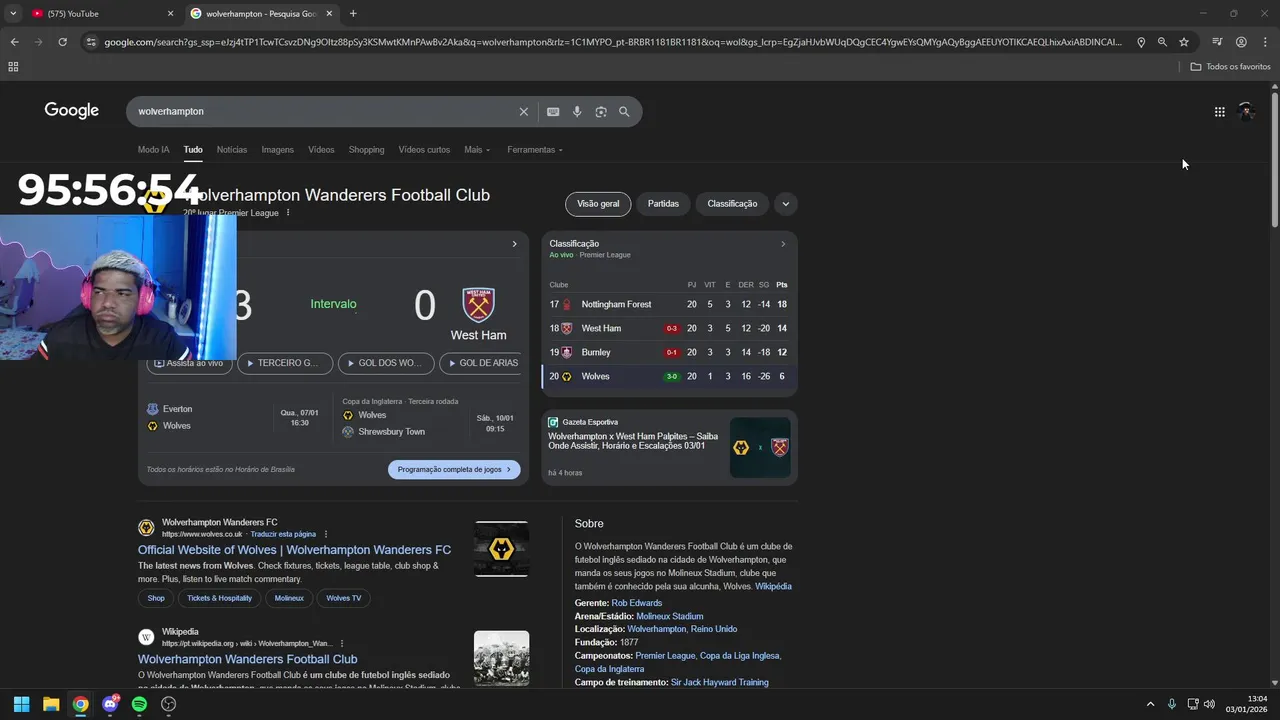
Task: Open the Everton vs Wolves fixture
Action: (x=235, y=418)
